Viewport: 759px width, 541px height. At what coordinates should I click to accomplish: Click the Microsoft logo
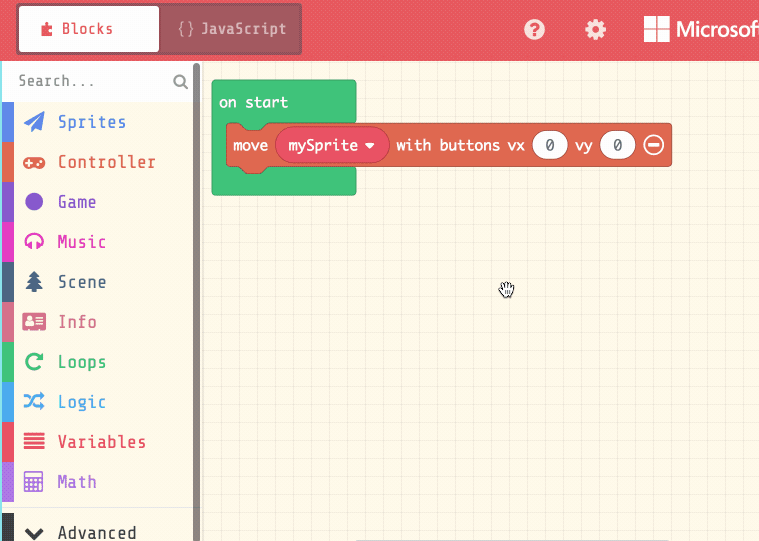701,30
